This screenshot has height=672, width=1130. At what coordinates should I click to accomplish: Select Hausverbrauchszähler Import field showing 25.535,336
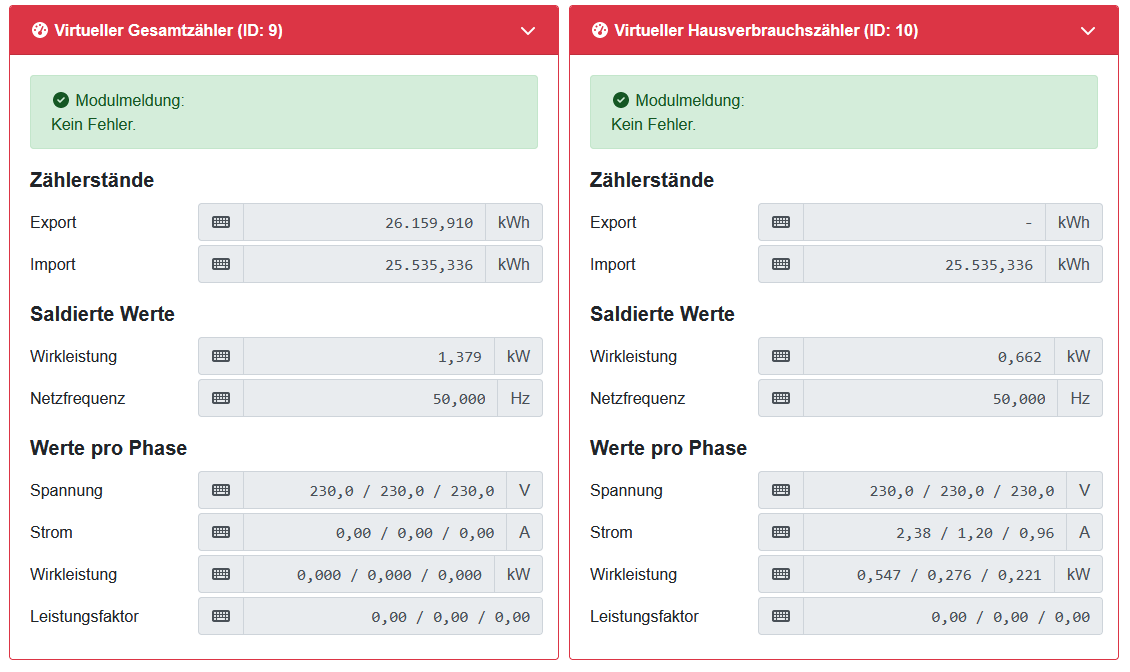(x=925, y=264)
